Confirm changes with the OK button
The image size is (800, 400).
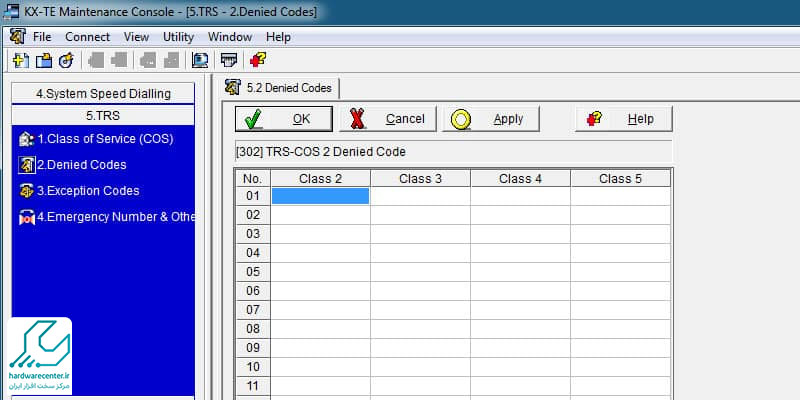[284, 119]
